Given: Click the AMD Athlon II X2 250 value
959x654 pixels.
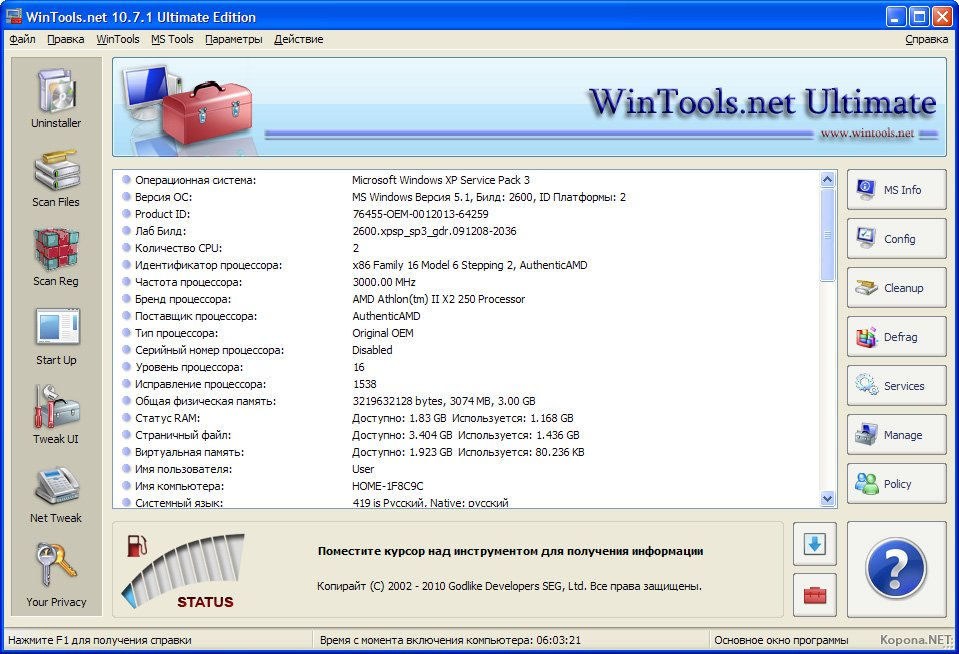Looking at the screenshot, I should pyautogui.click(x=439, y=299).
